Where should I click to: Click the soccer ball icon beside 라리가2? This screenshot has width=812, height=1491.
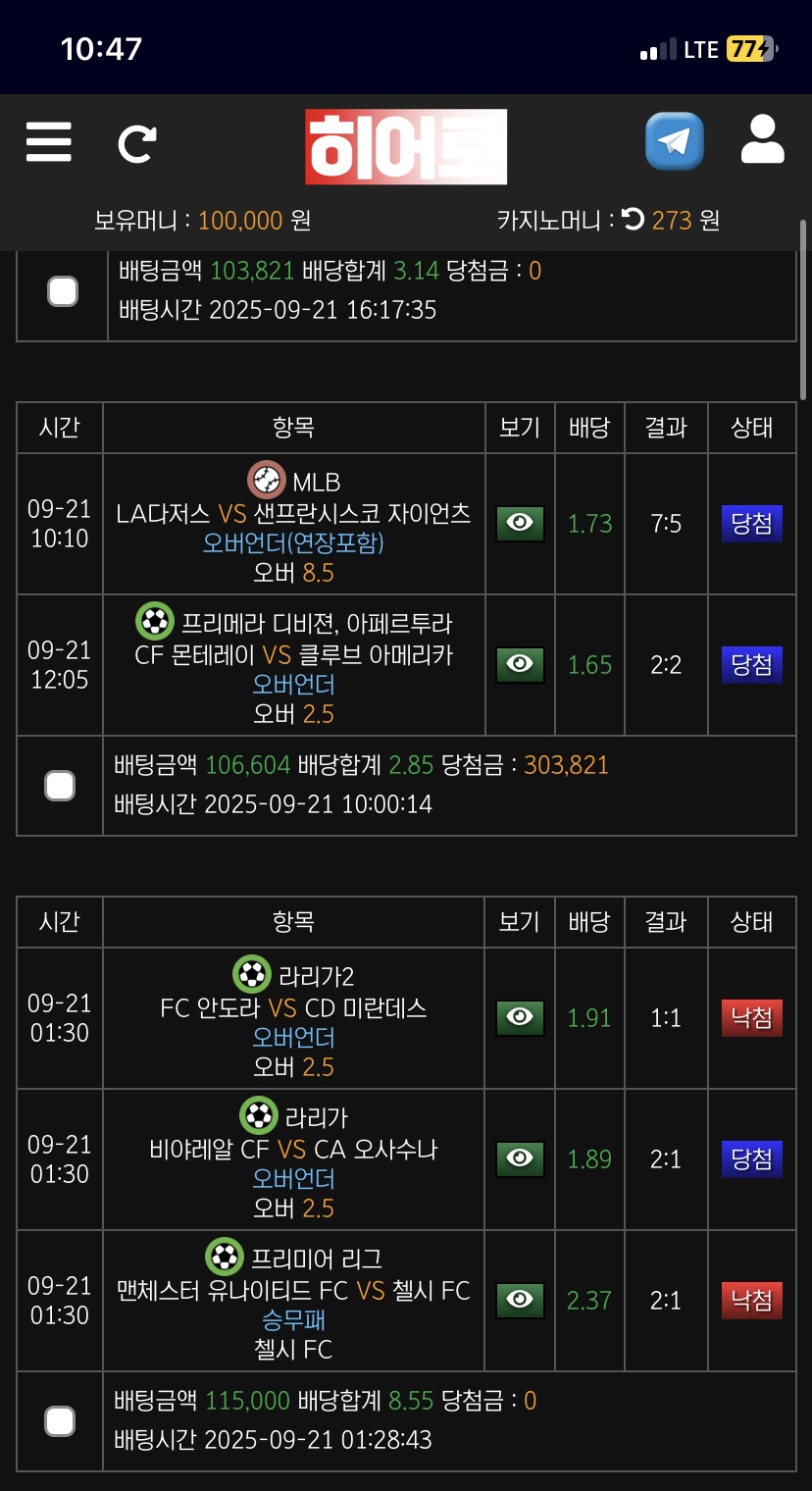pyautogui.click(x=252, y=975)
